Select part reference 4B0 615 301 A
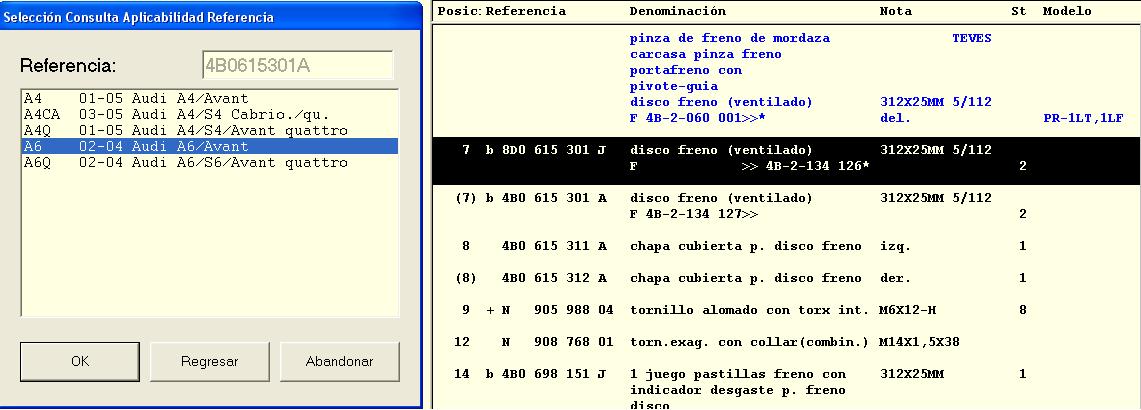The image size is (1141, 410). pyautogui.click(x=554, y=198)
